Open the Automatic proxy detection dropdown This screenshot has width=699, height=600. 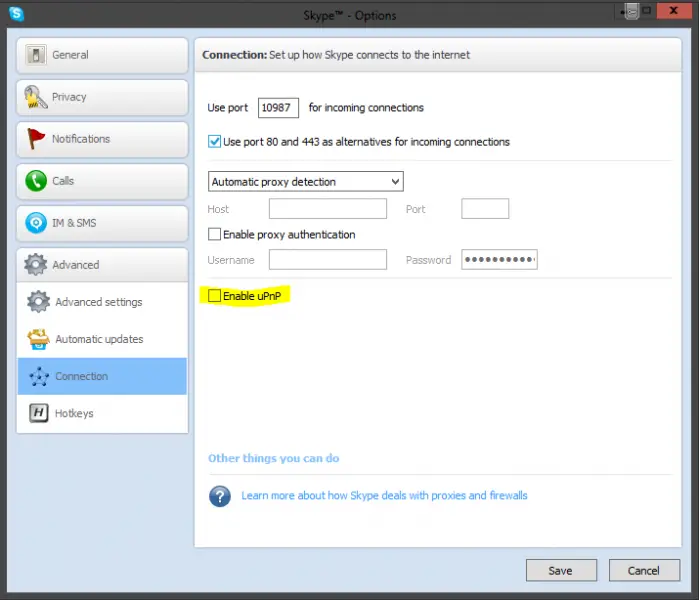[306, 181]
